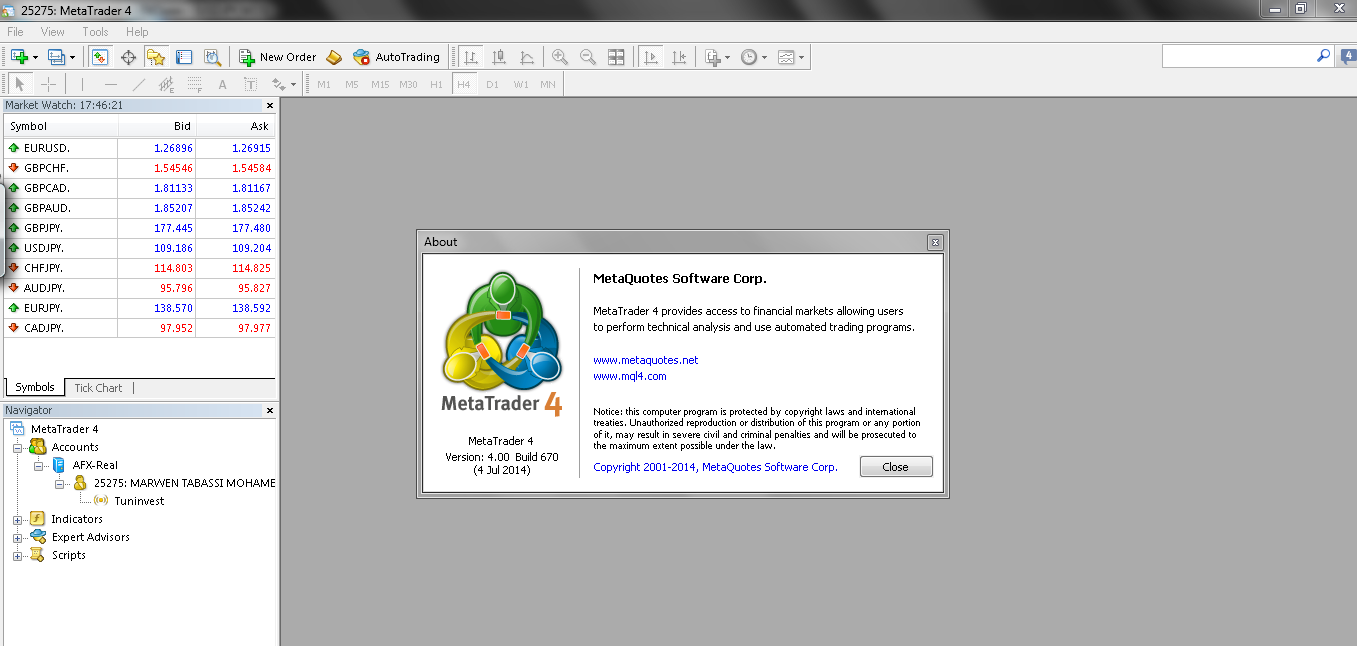Toggle the Chart Shift icon
Image resolution: width=1357 pixels, height=646 pixels.
pyautogui.click(x=680, y=57)
